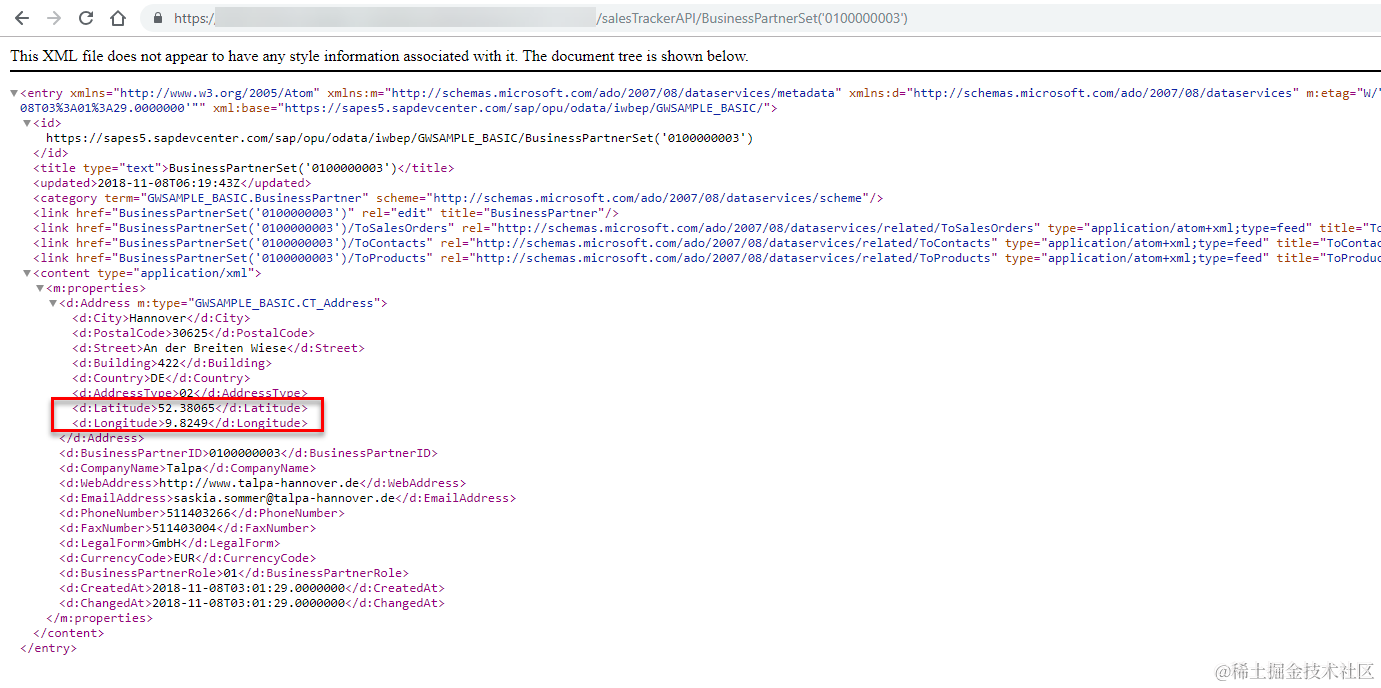Screen dimensions: 1381x688
Task: Click the XML style information notice text
Action: 379,56
